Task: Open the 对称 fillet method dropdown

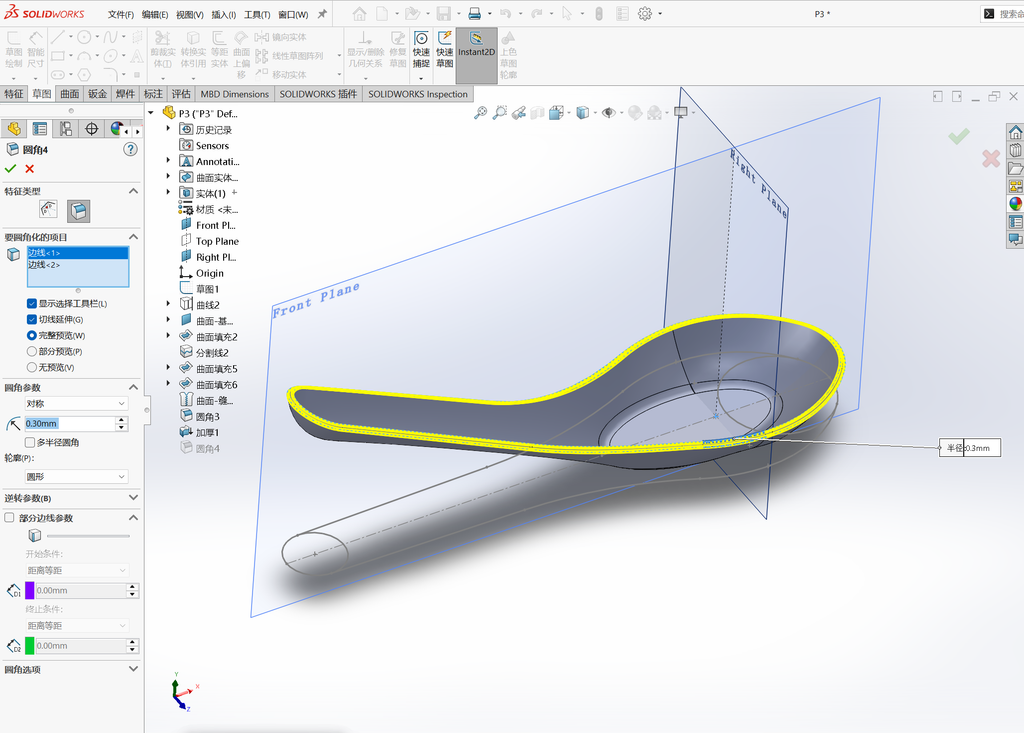Action: click(x=76, y=404)
